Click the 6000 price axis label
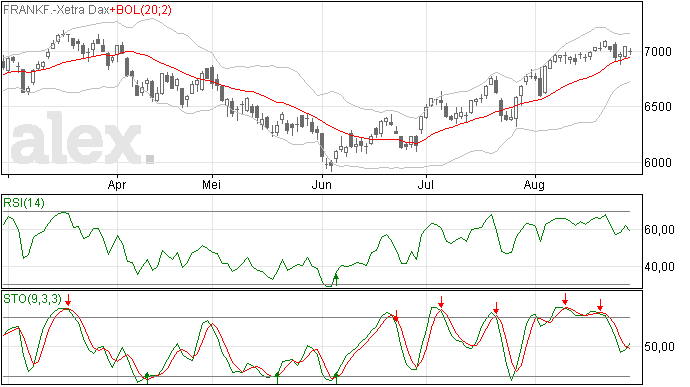This screenshot has width=690, height=387. coord(658,163)
